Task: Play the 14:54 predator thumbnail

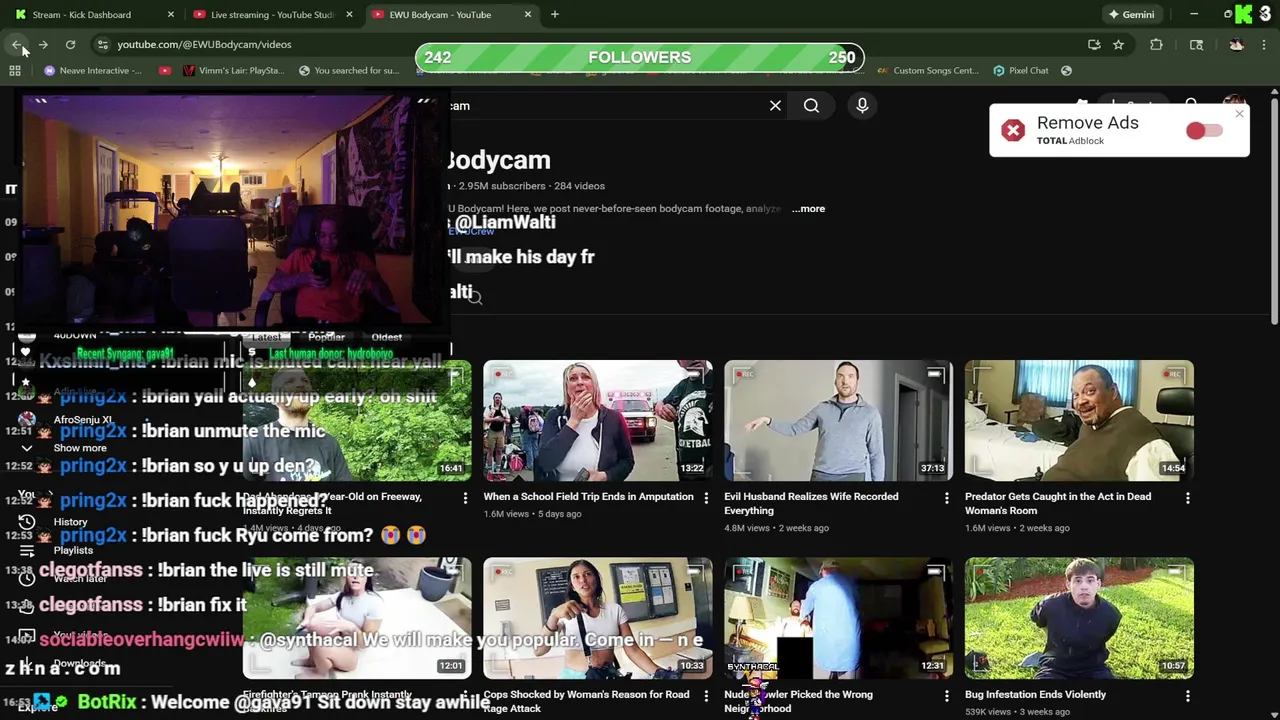Action: coord(1079,421)
